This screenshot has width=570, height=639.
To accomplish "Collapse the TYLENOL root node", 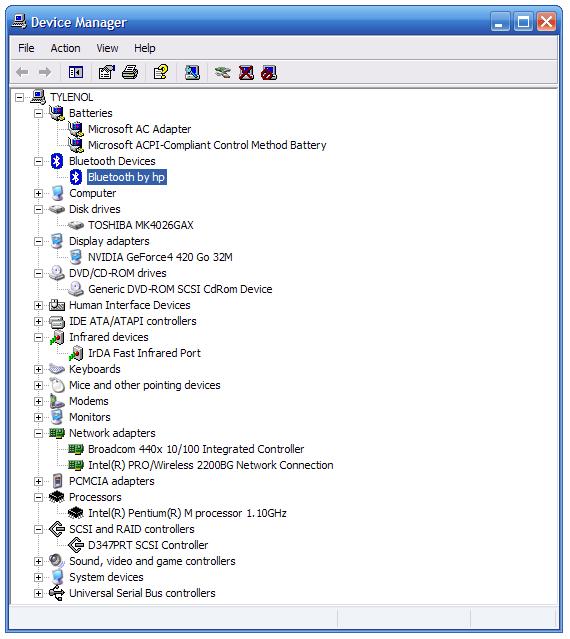I will pos(19,97).
